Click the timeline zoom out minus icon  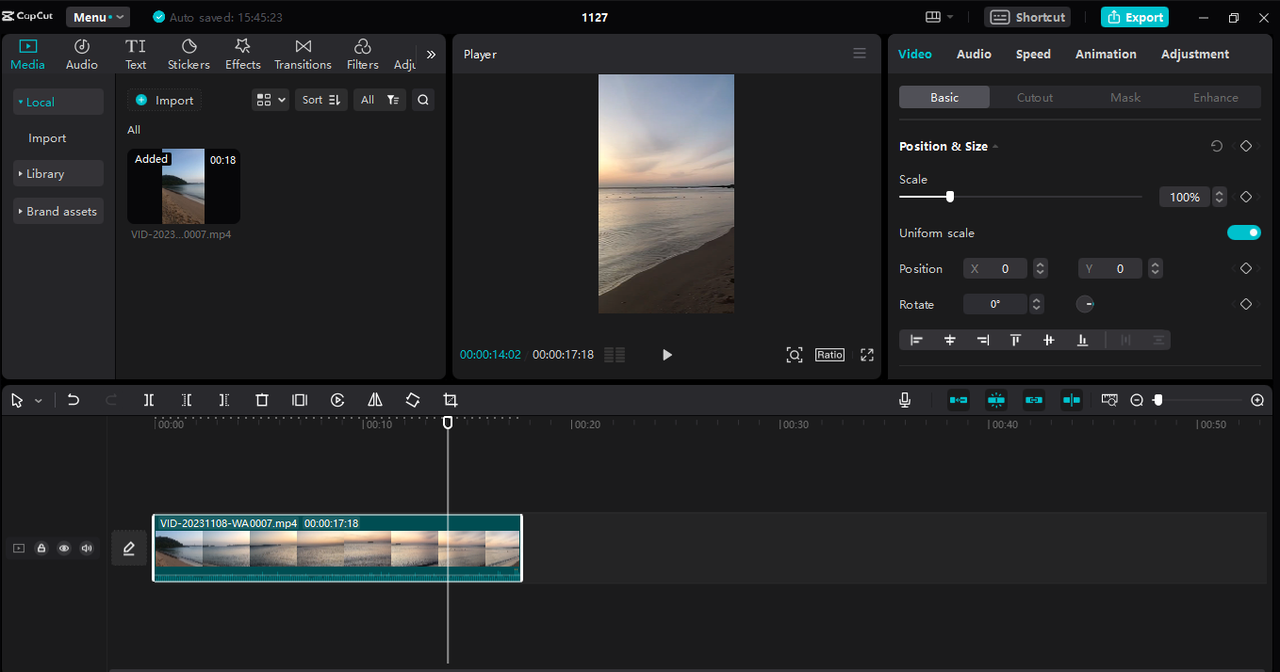click(1137, 400)
